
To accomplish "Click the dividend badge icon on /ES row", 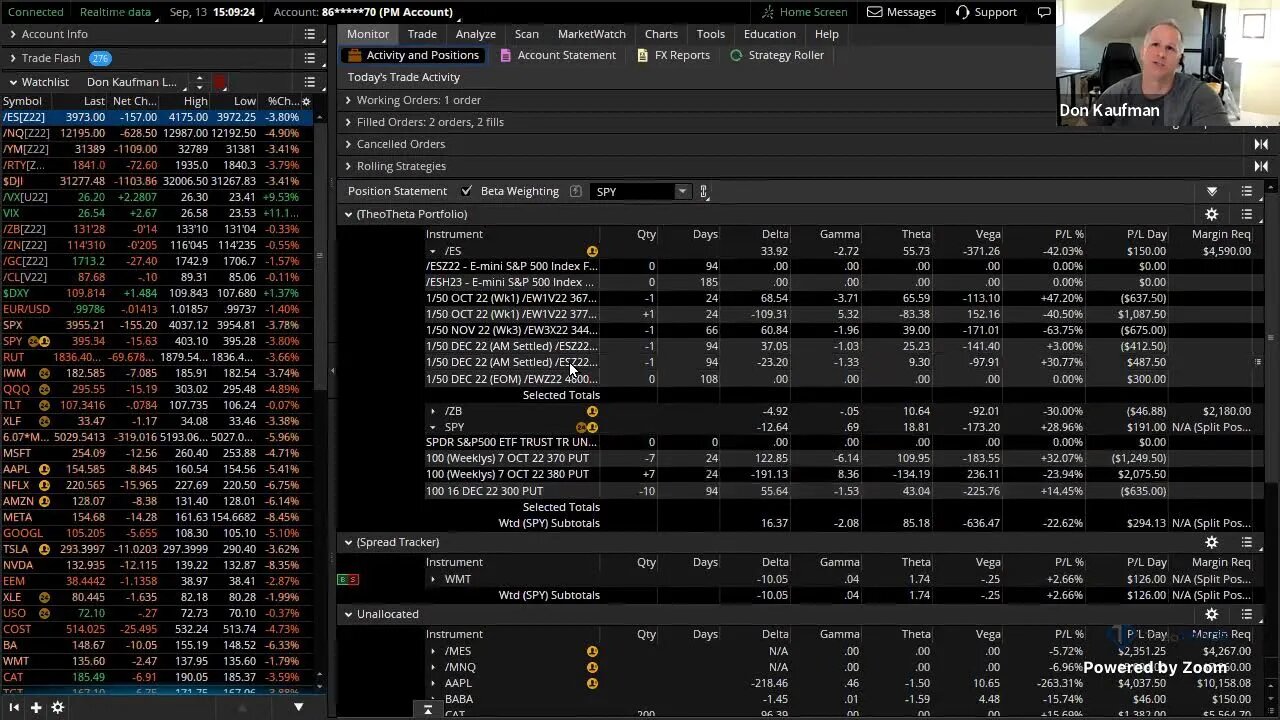I will pyautogui.click(x=592, y=251).
